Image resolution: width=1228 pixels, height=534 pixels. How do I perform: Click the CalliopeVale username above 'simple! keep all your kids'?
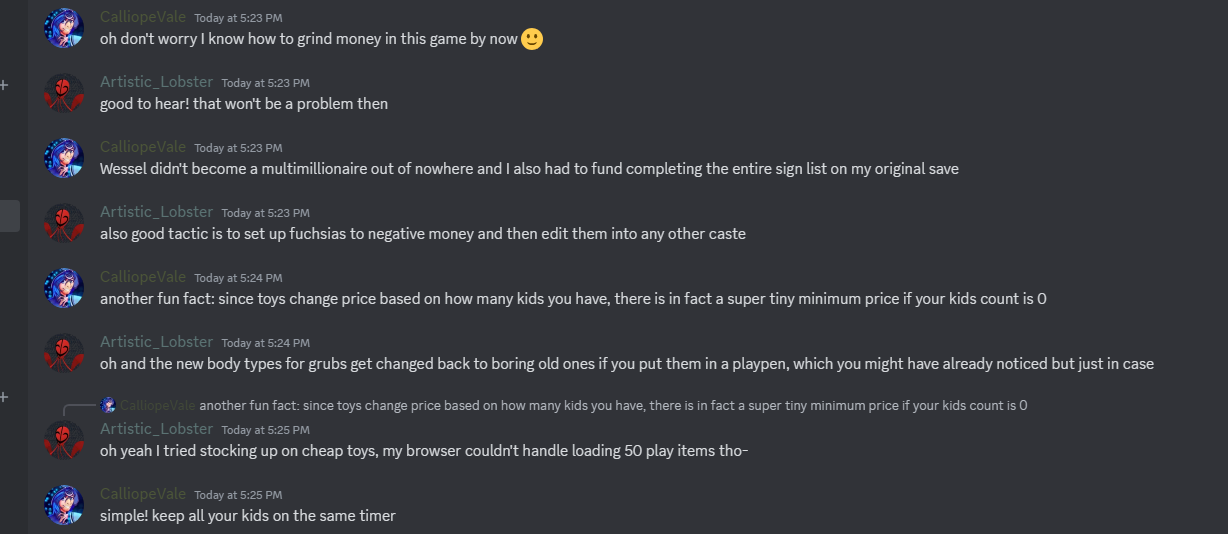pos(143,494)
